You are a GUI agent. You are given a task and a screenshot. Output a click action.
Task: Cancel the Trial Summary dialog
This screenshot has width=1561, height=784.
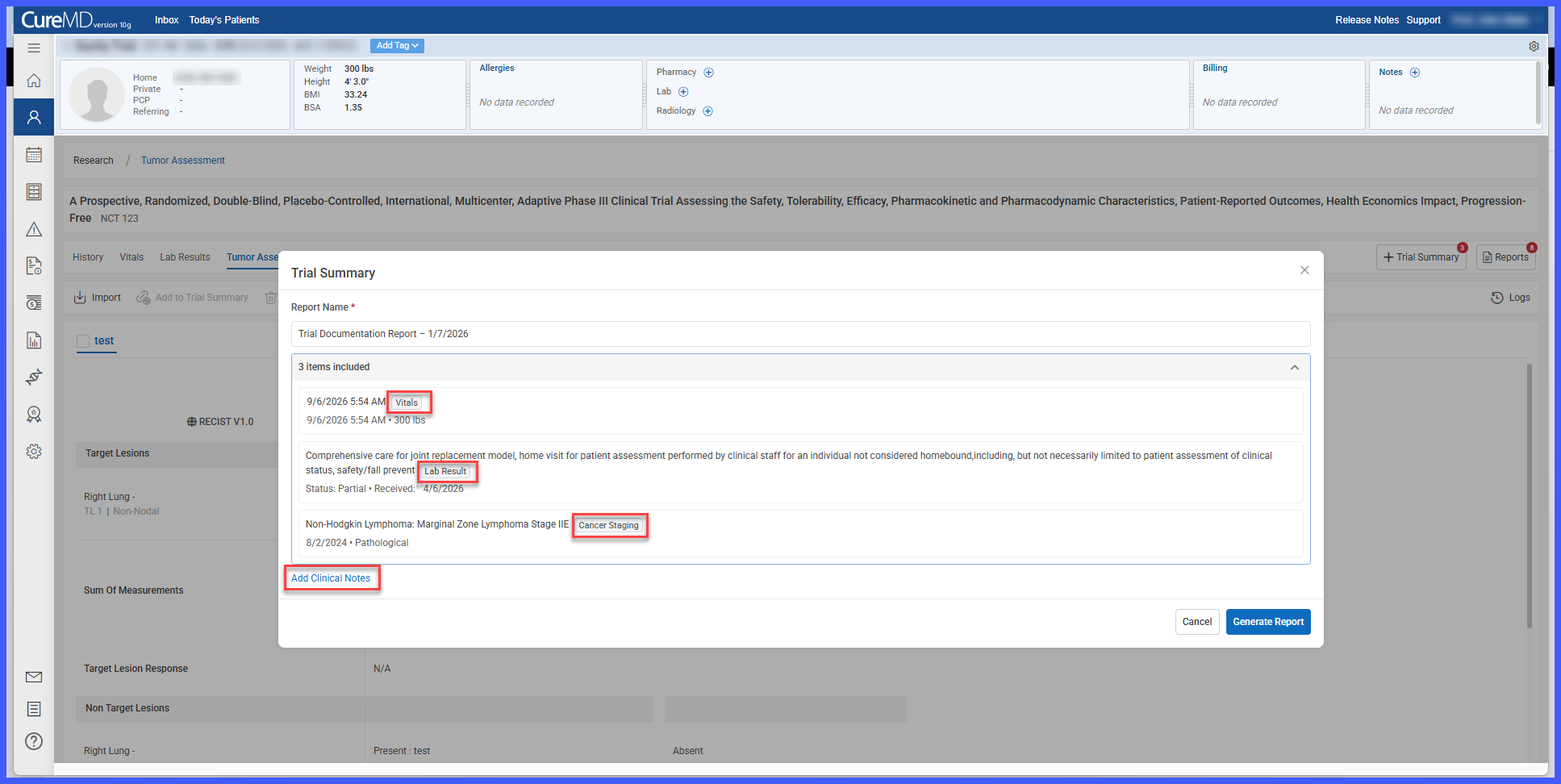coord(1197,622)
